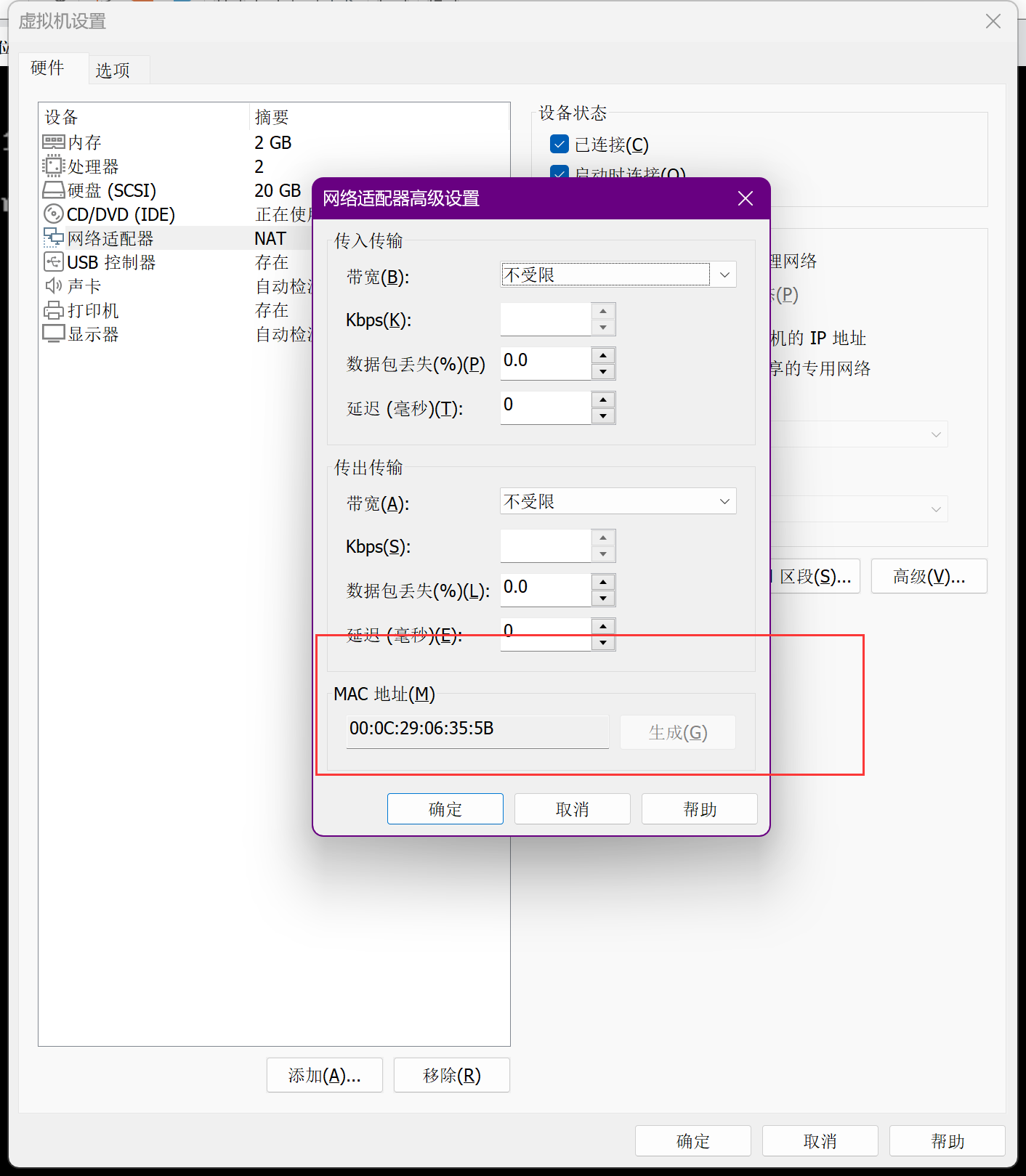This screenshot has height=1176, width=1026.
Task: Confirm advanced settings with 确定
Action: 445,809
